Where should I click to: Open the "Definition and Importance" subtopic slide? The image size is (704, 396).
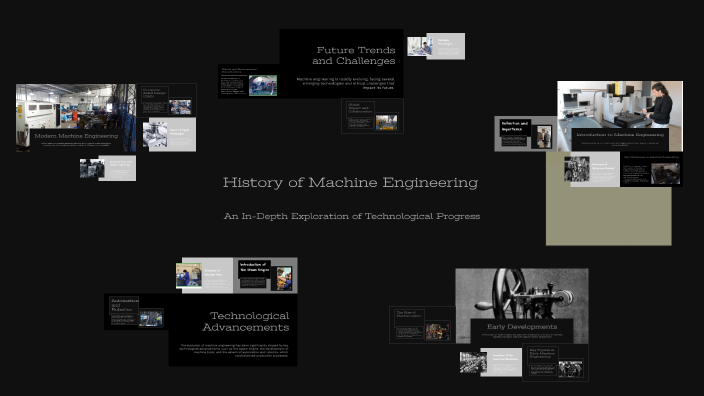pos(526,134)
